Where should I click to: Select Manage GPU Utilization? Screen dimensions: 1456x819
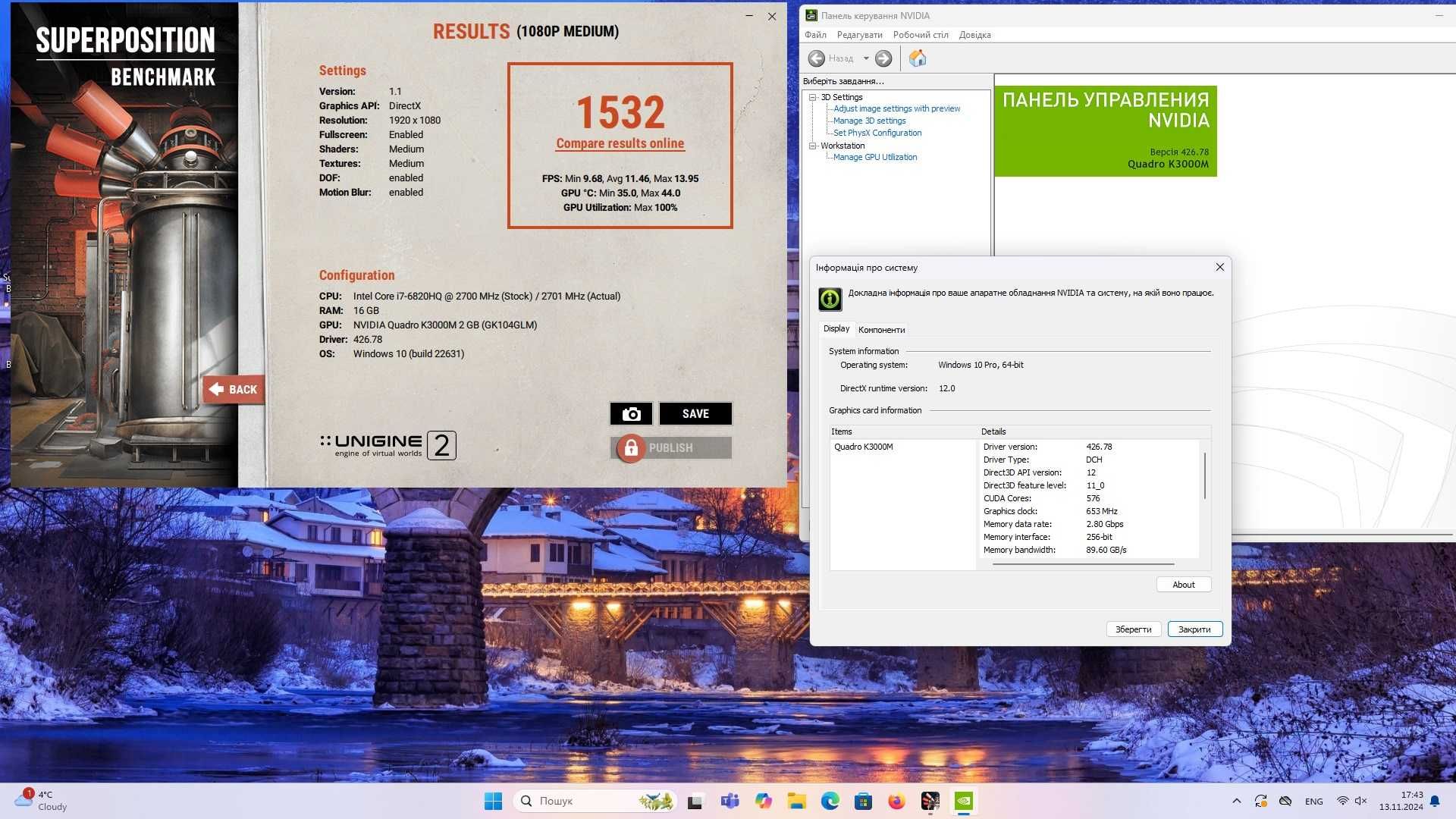(x=875, y=157)
